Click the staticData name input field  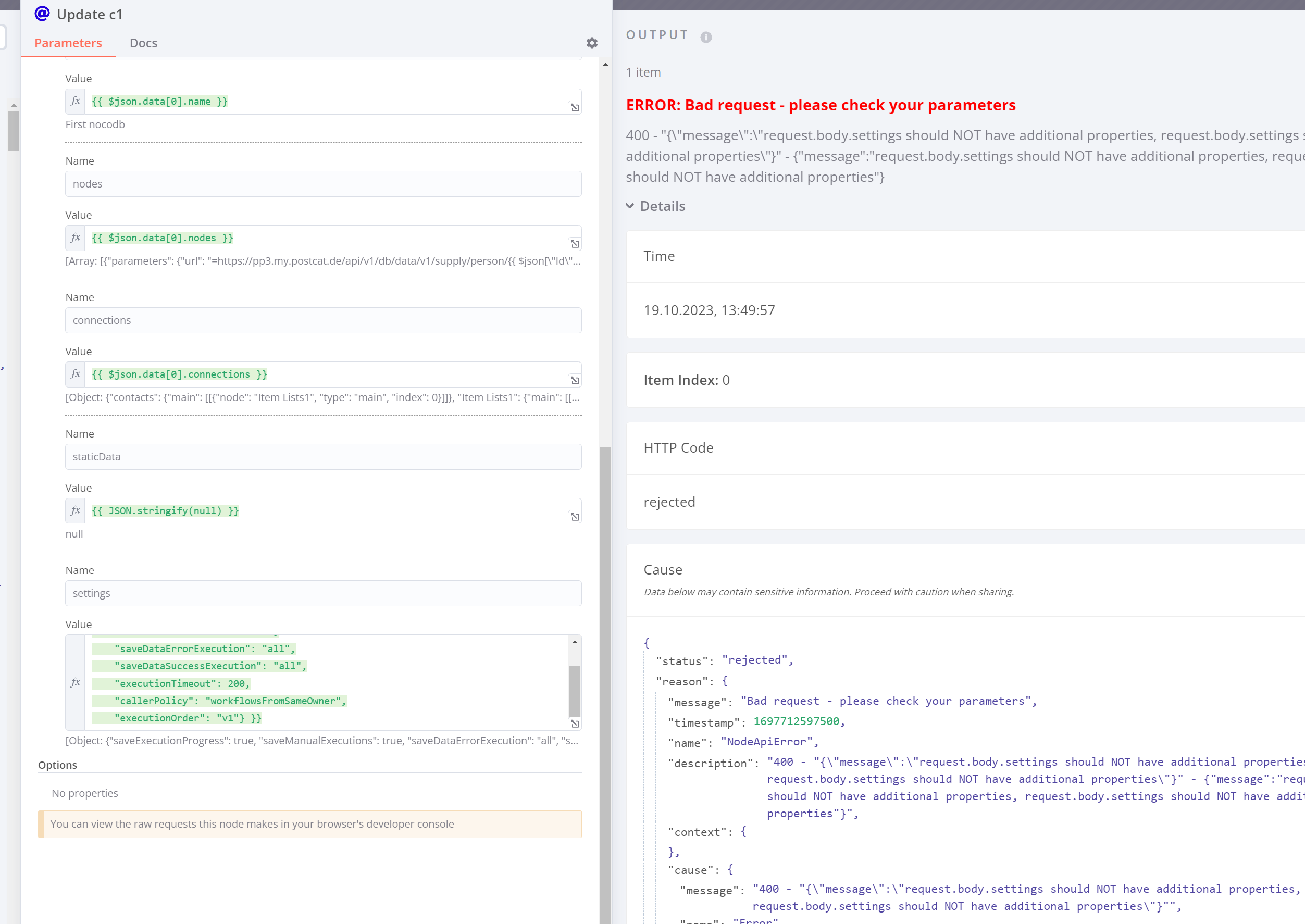(x=322, y=457)
